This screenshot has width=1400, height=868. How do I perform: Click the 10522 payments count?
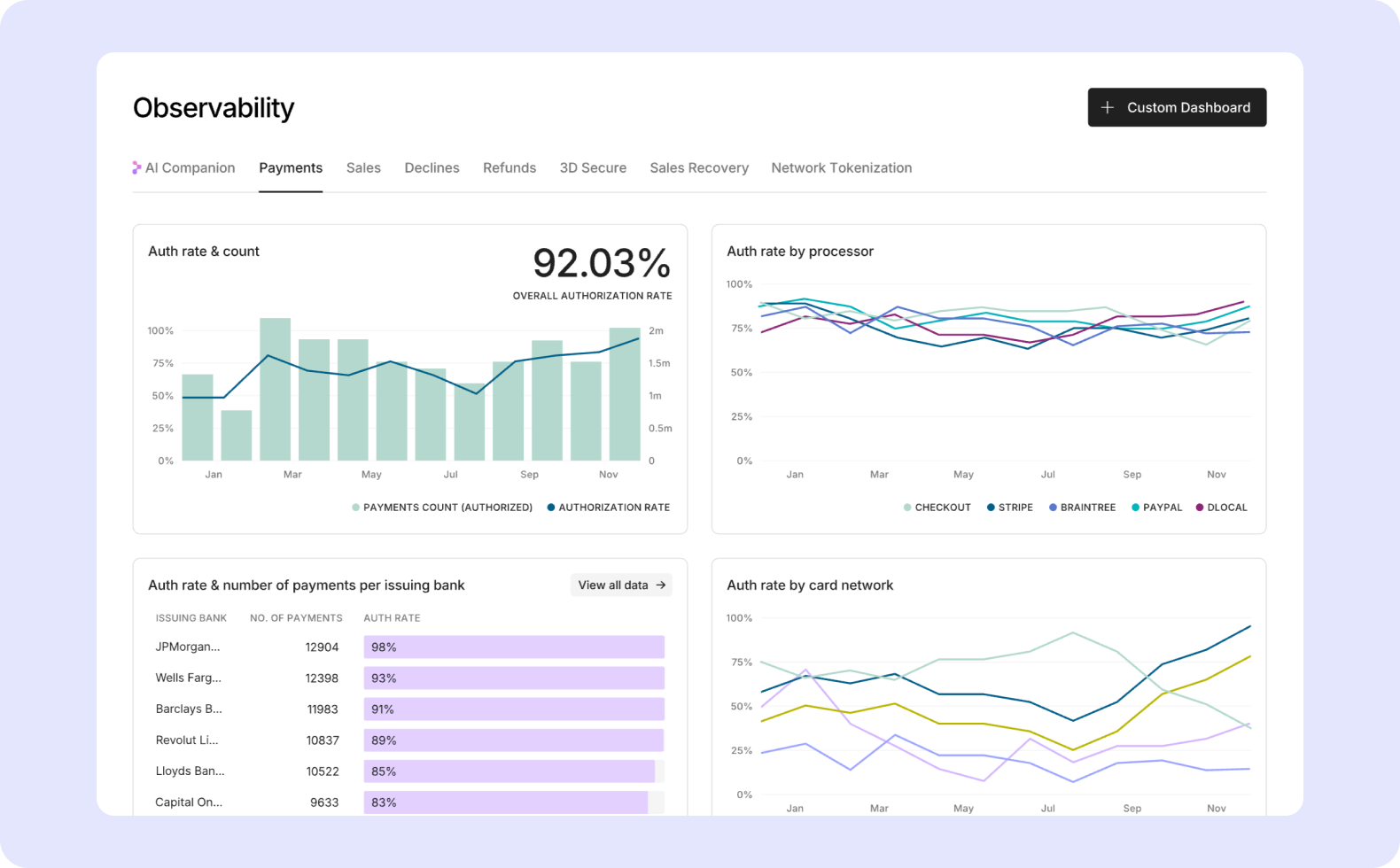tap(323, 771)
